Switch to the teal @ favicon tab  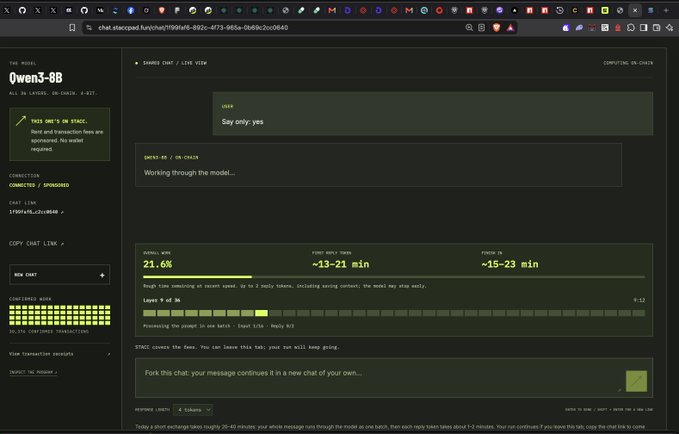click(424, 10)
